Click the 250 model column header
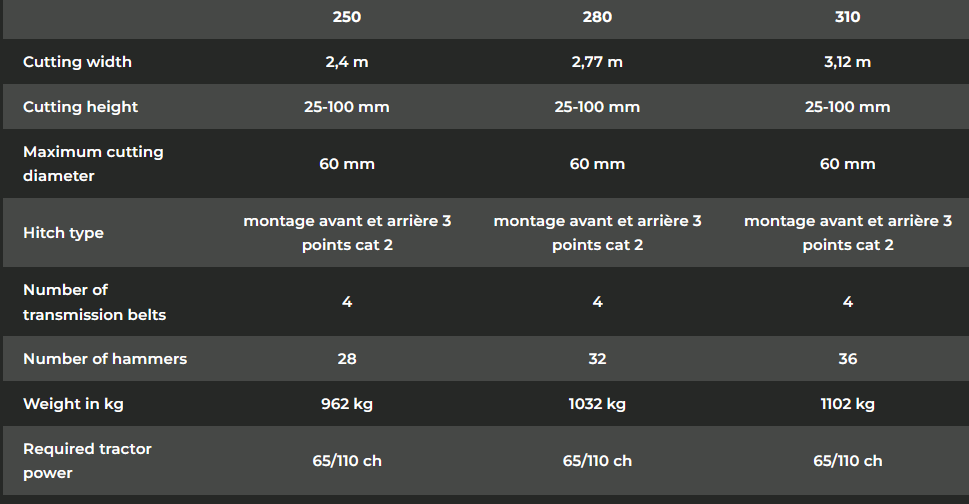 347,17
